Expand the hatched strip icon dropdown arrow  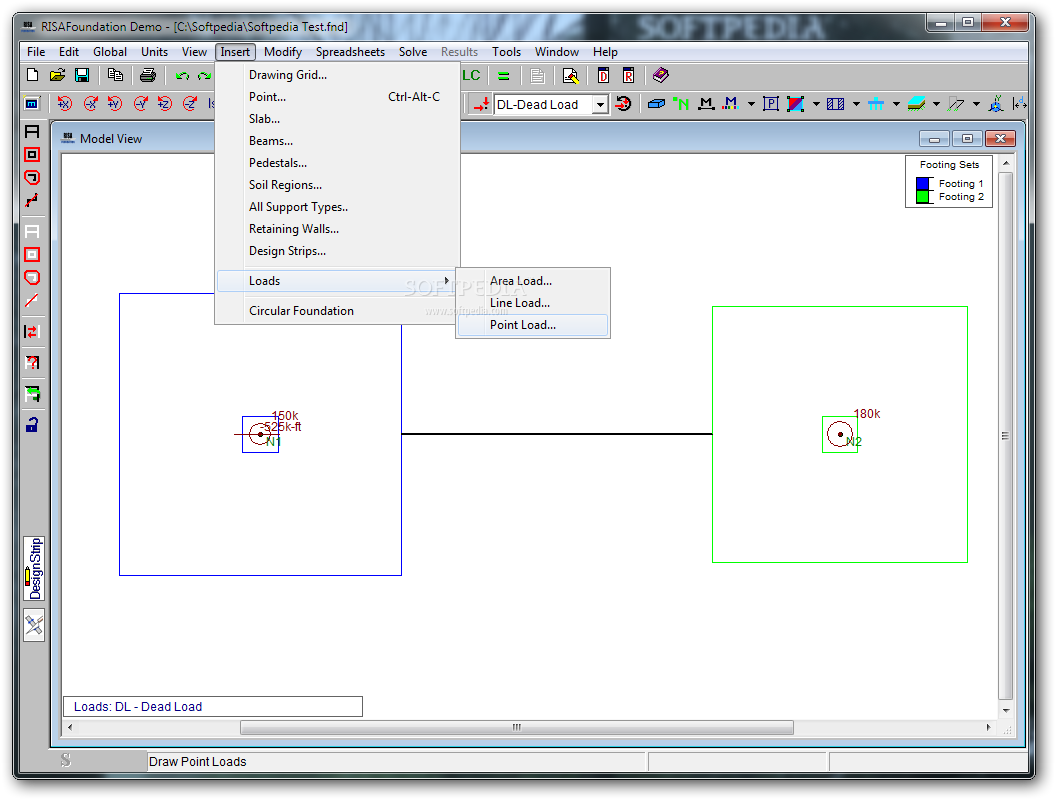pyautogui.click(x=856, y=104)
